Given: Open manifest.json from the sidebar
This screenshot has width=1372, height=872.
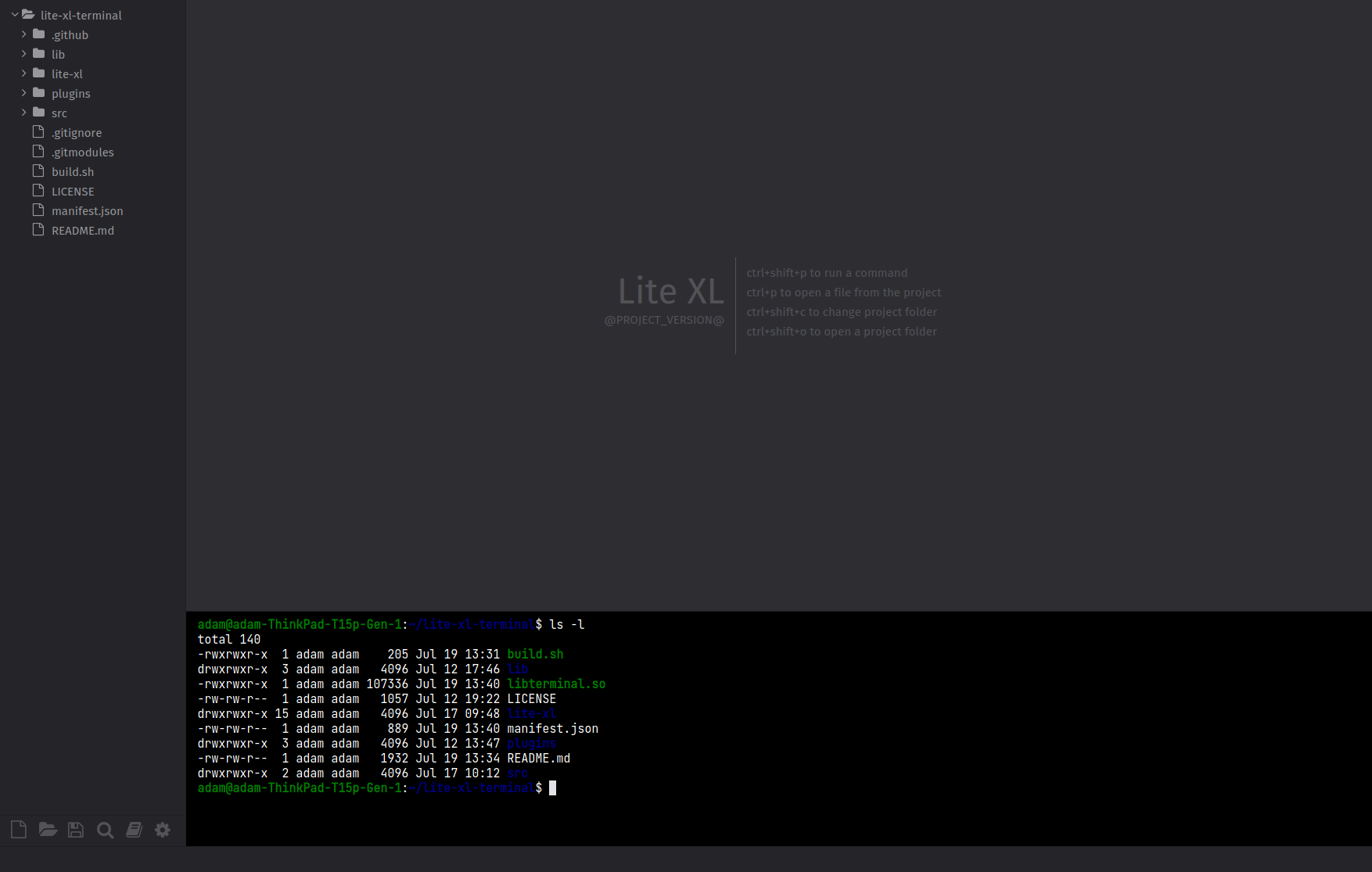Looking at the screenshot, I should (x=86, y=210).
